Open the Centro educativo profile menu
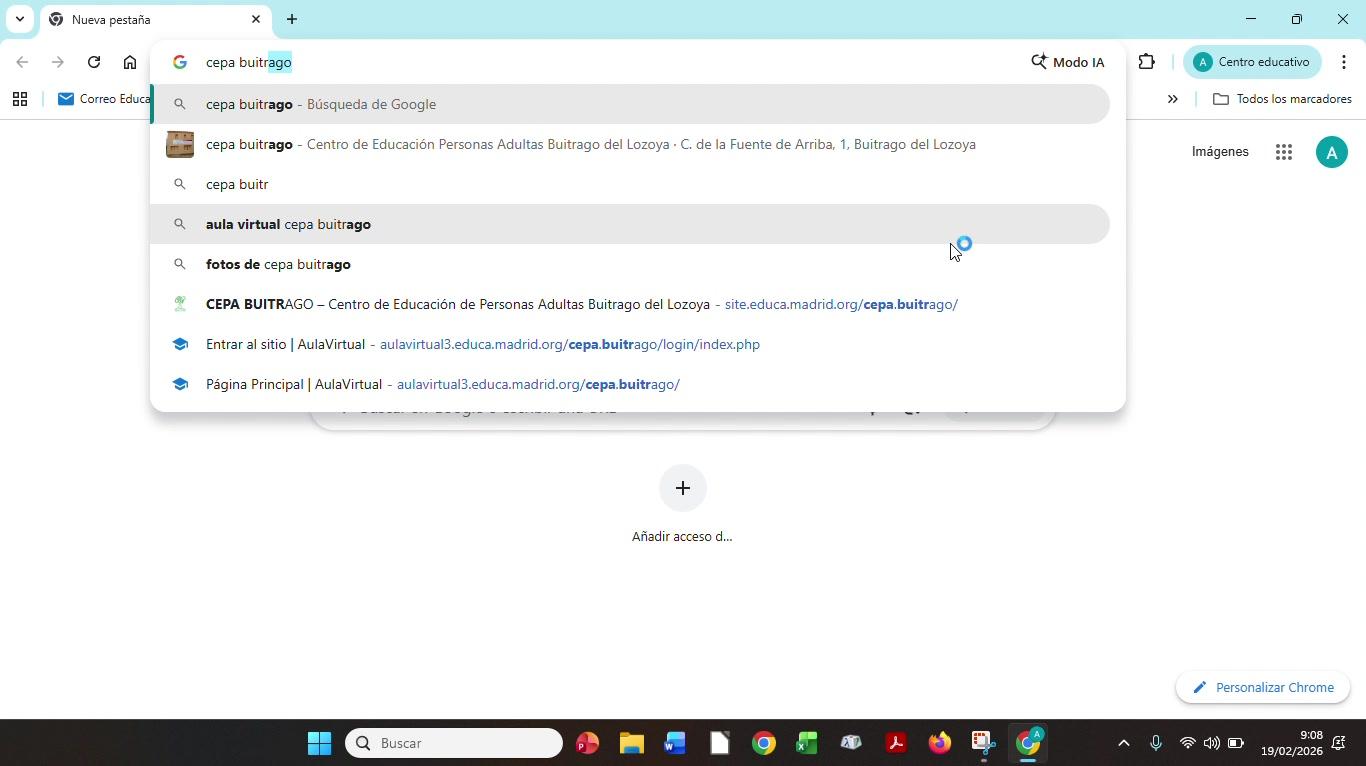The height and width of the screenshot is (766, 1366). pyautogui.click(x=1252, y=62)
